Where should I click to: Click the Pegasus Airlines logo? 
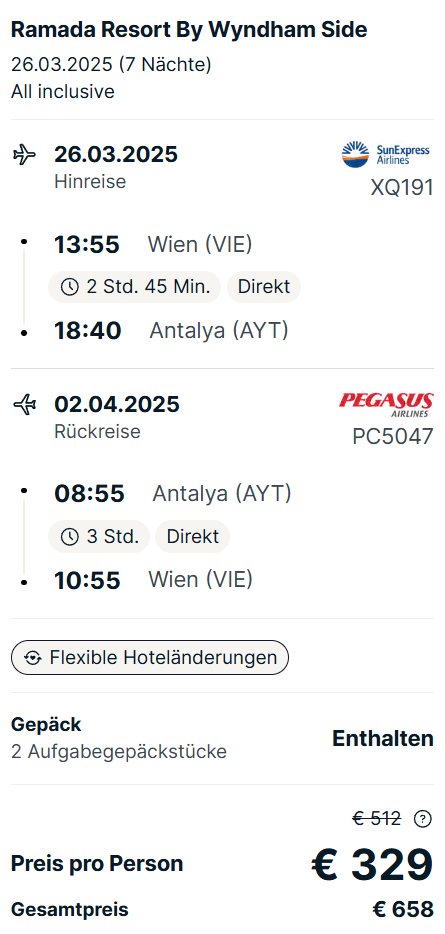point(386,404)
